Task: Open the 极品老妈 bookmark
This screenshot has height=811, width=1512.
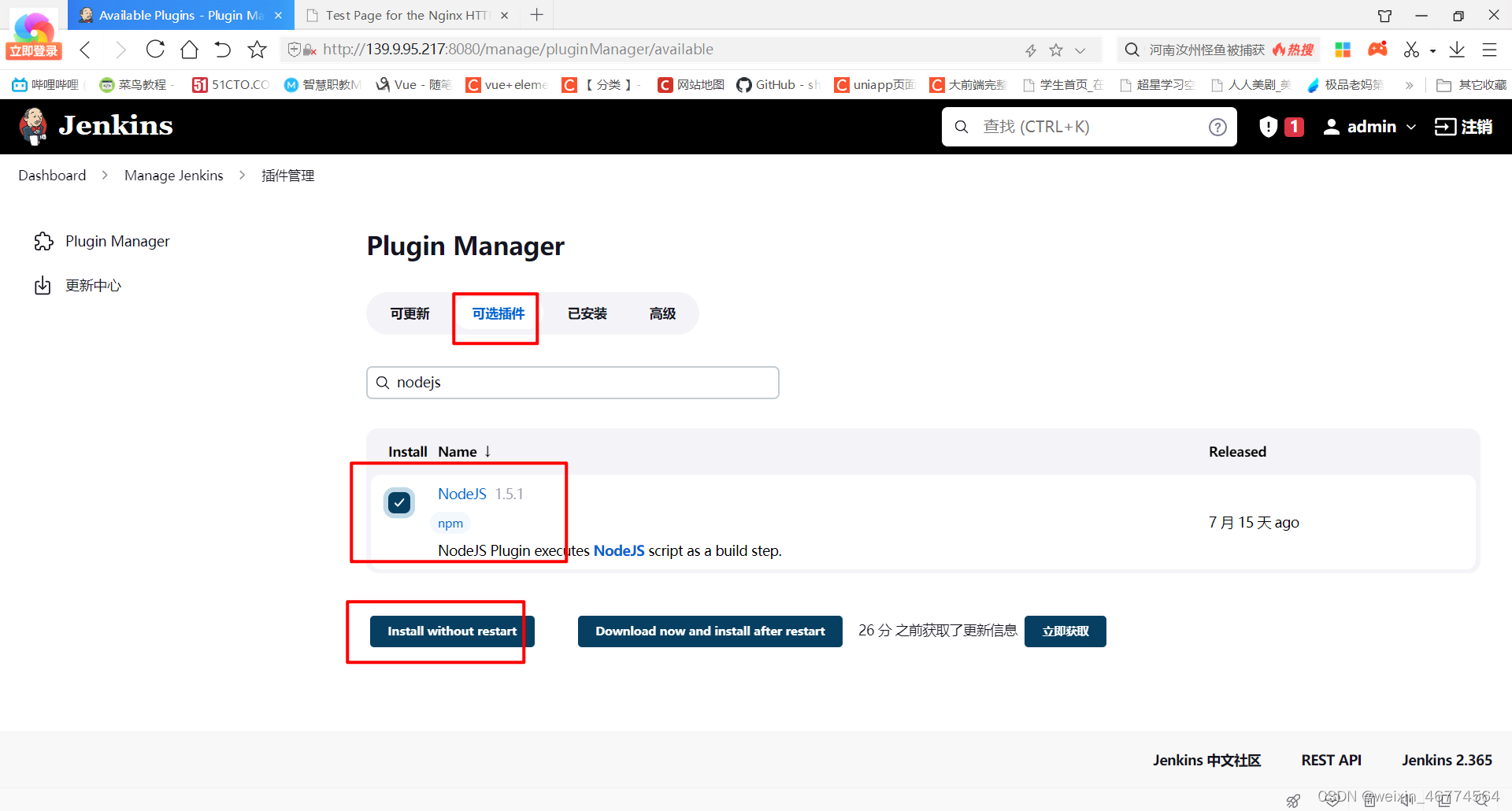Action: coord(1345,84)
